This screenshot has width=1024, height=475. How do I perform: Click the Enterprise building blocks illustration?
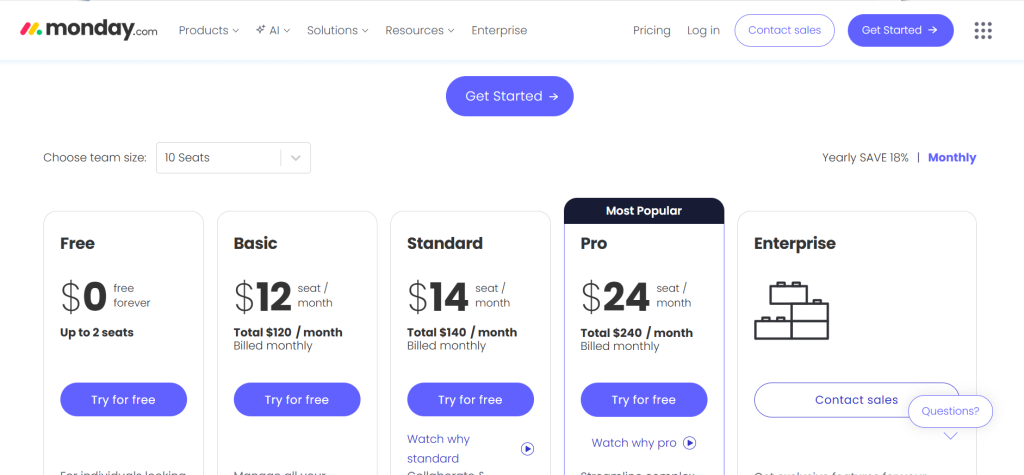[791, 310]
